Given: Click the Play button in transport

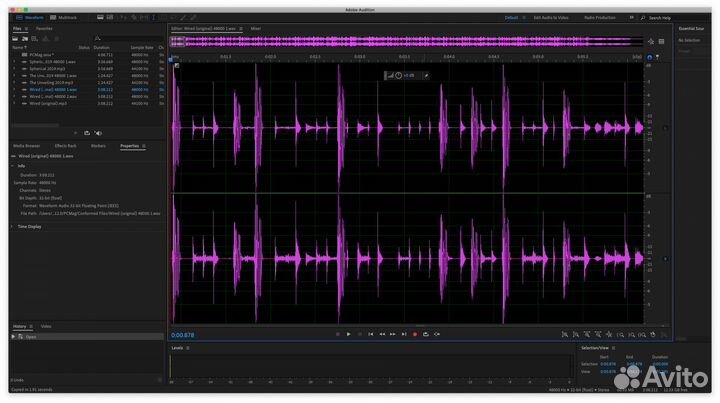Looking at the screenshot, I should pos(349,334).
